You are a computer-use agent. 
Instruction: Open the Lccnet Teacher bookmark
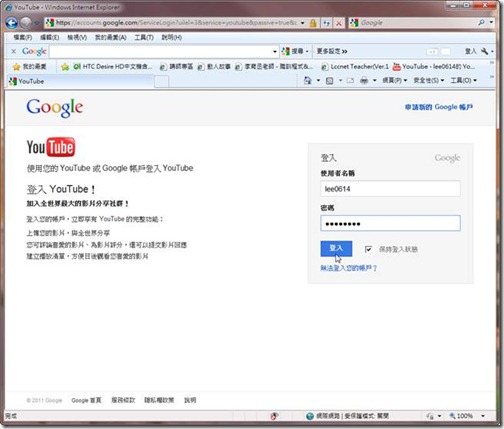pyautogui.click(x=355, y=67)
